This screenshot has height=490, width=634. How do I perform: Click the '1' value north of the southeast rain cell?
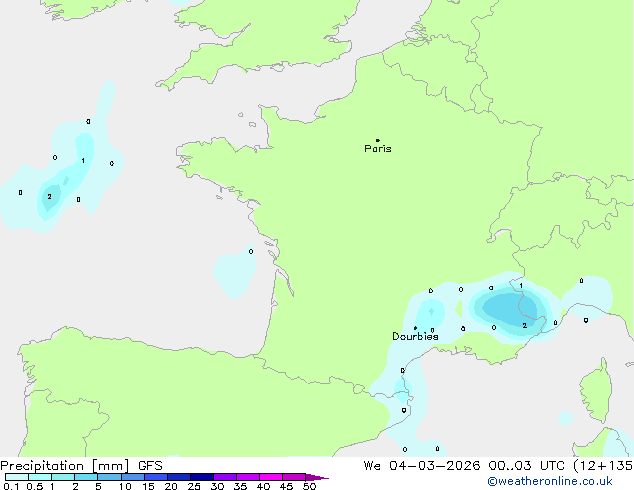pyautogui.click(x=521, y=285)
